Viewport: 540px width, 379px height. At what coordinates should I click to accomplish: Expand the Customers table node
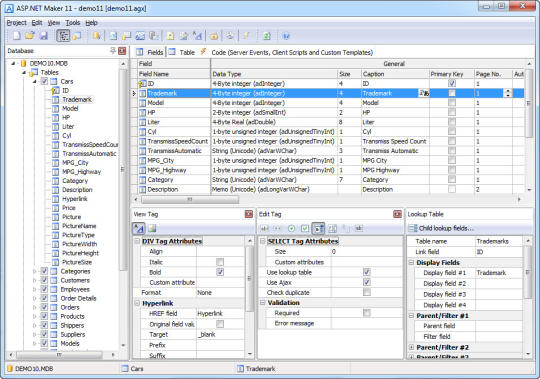[x=34, y=280]
